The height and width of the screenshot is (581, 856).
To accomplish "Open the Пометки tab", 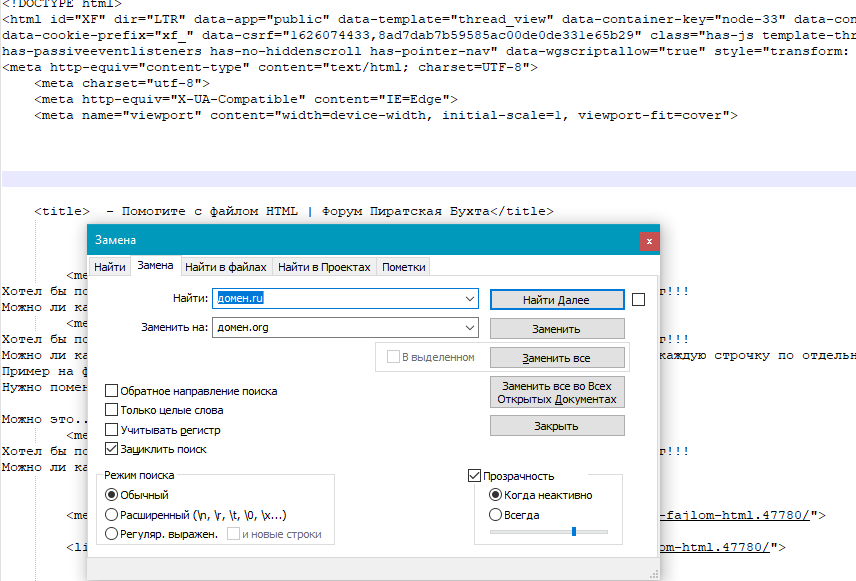I will click(403, 267).
